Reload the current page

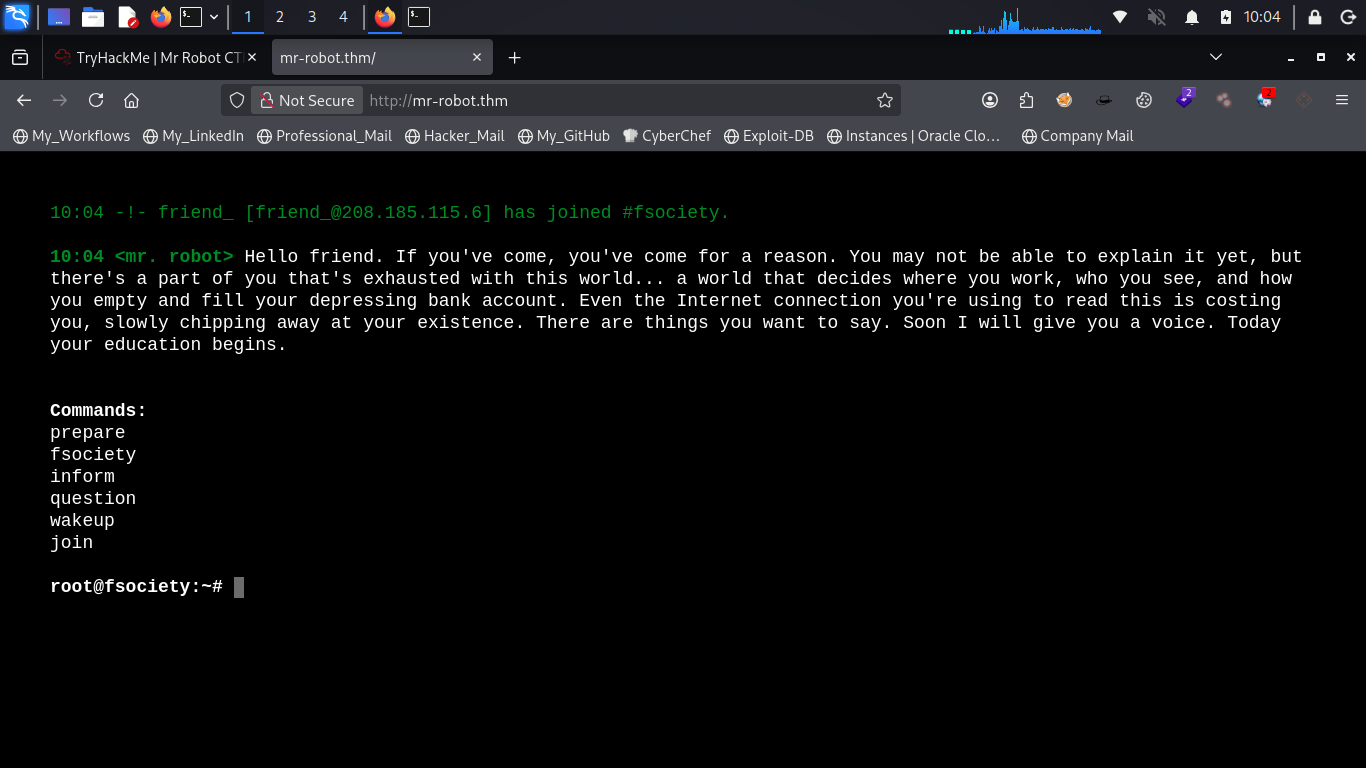pyautogui.click(x=96, y=100)
